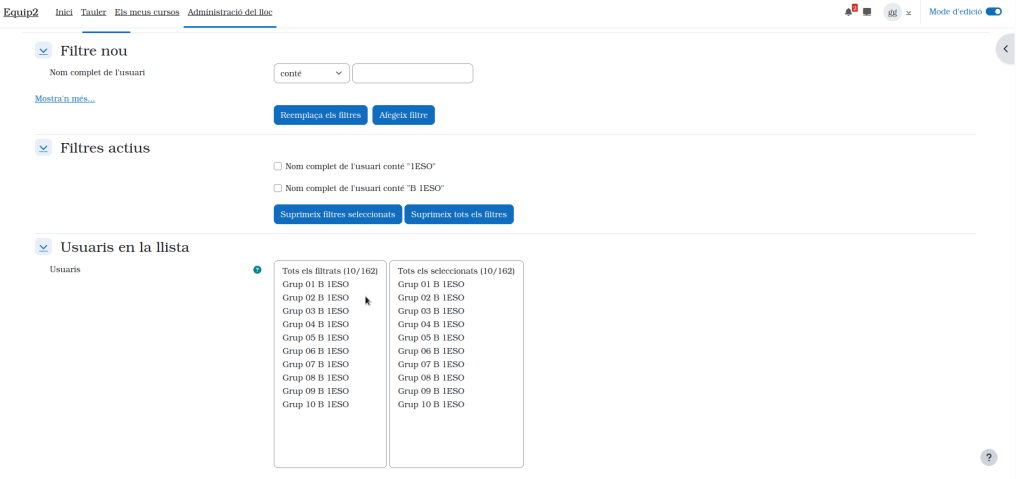
Task: Click the Equip2 site name
Action: tap(21, 12)
